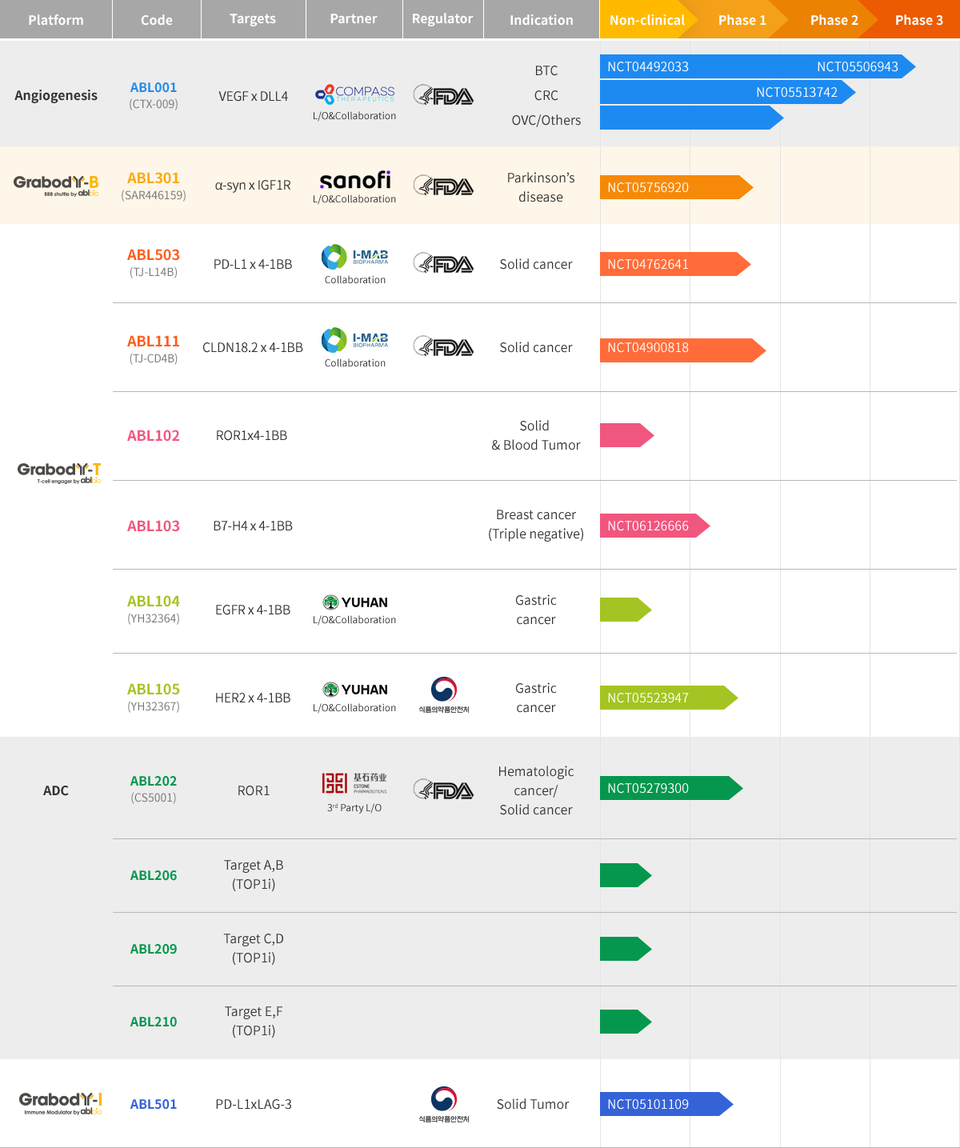Click the FDA icon in the ABL202 row
The width and height of the screenshot is (960, 1148).
[443, 789]
